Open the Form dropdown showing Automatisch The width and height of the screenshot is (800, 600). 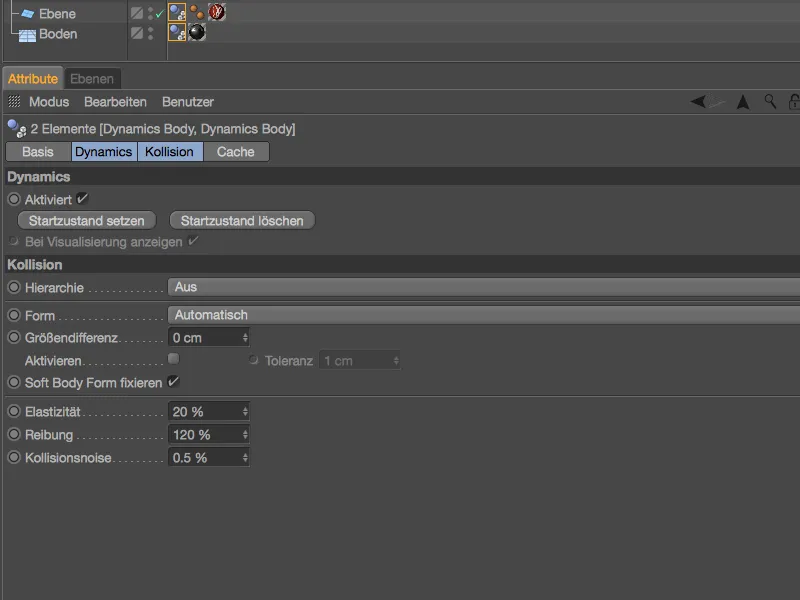pyautogui.click(x=484, y=315)
